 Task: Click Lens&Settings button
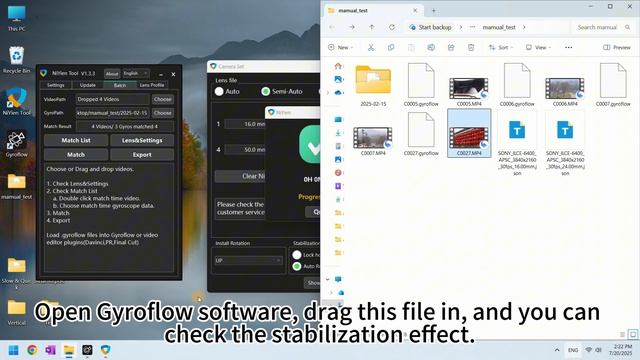pyautogui.click(x=142, y=140)
